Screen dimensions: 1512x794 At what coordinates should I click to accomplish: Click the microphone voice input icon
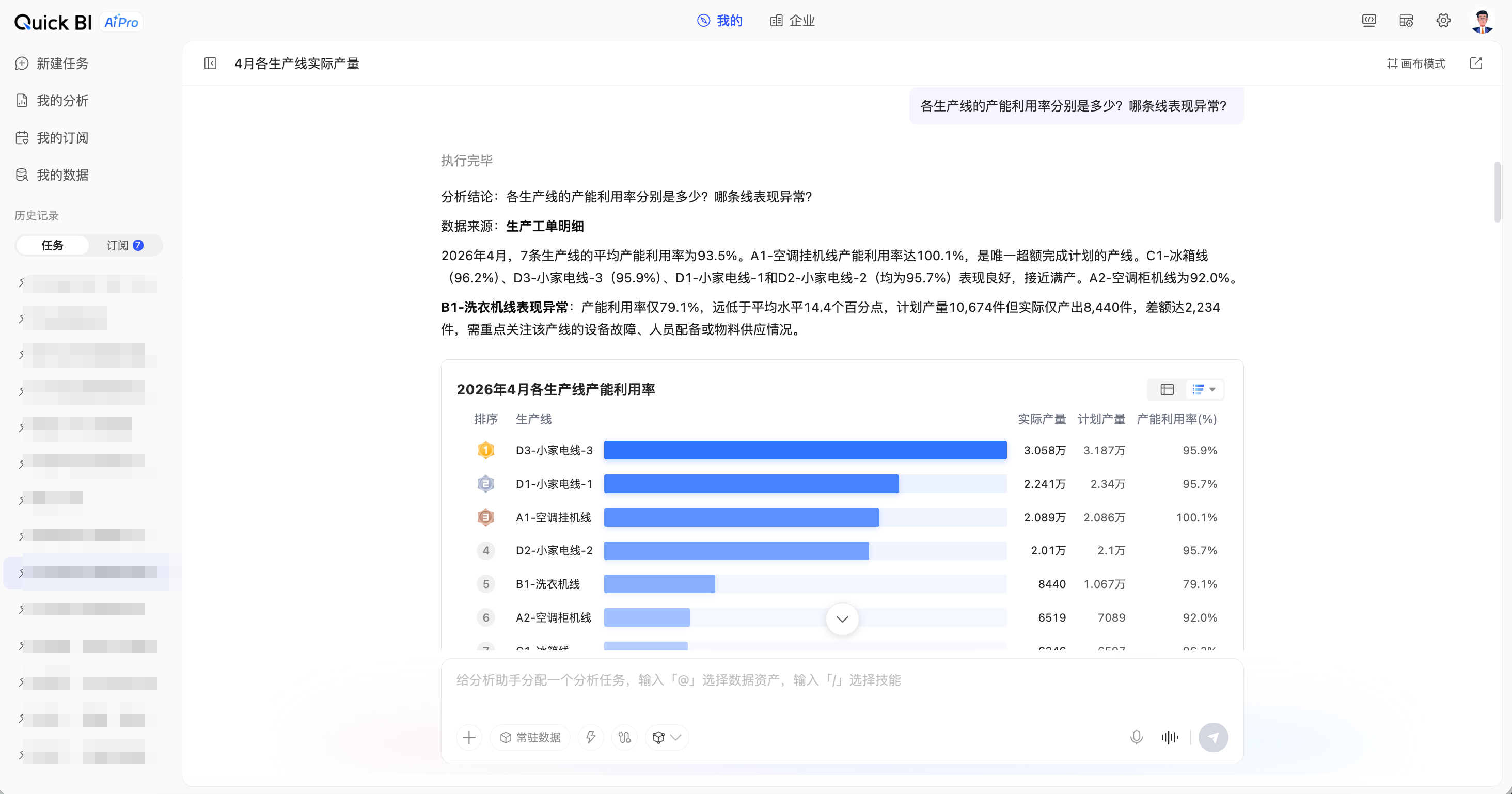click(x=1137, y=737)
